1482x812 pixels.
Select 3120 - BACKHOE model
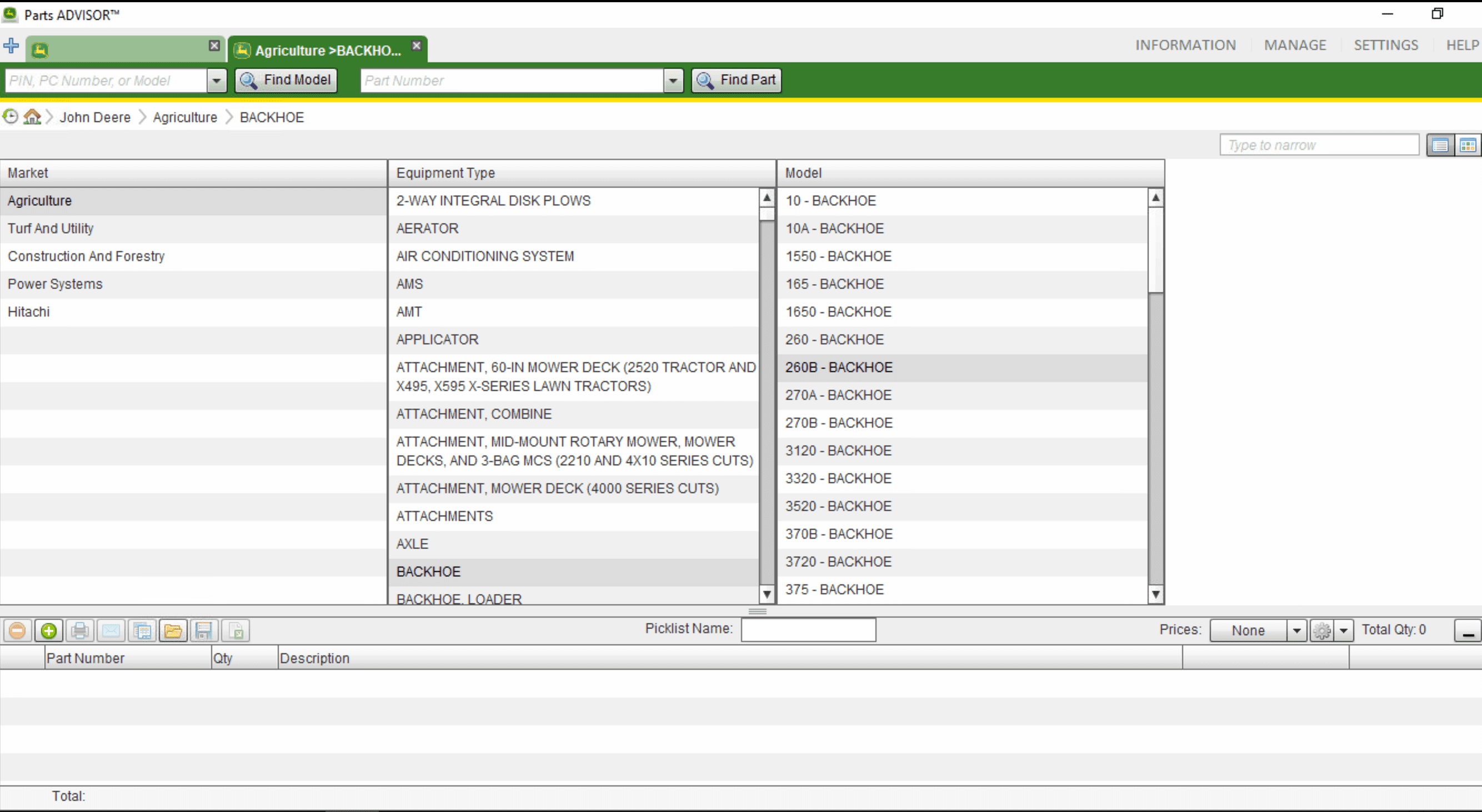[x=838, y=450]
